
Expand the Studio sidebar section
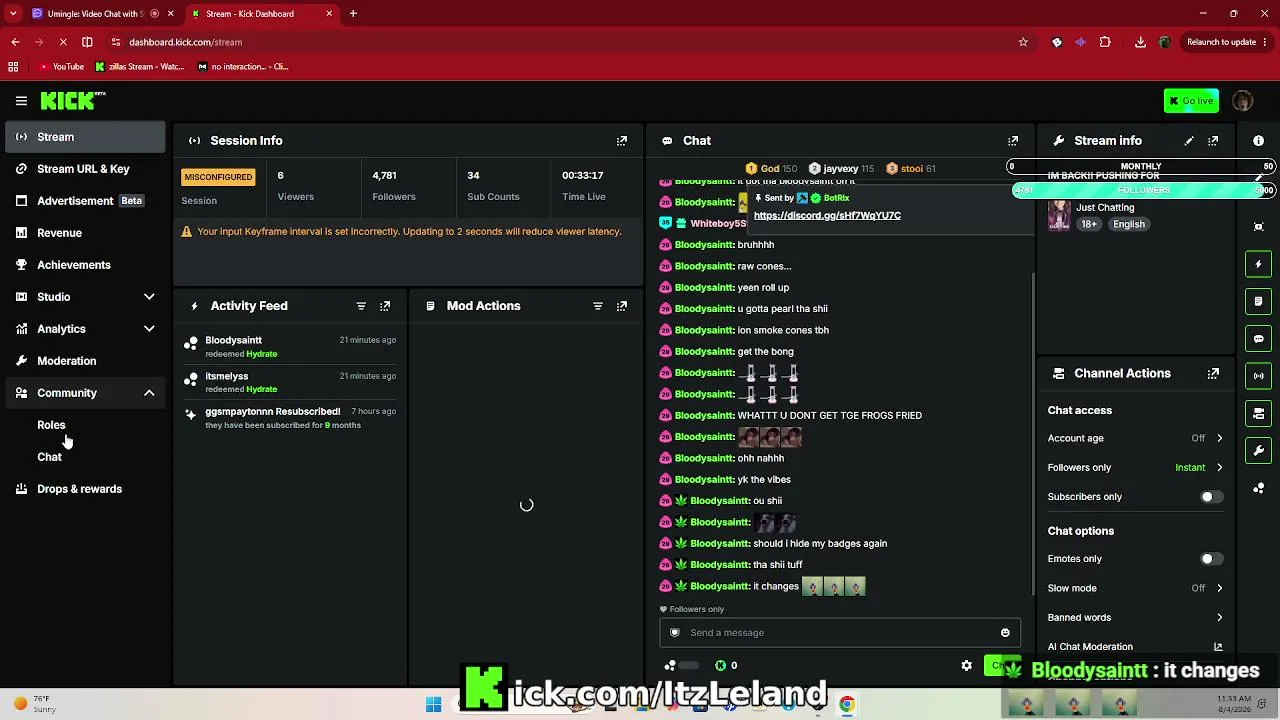(x=149, y=297)
